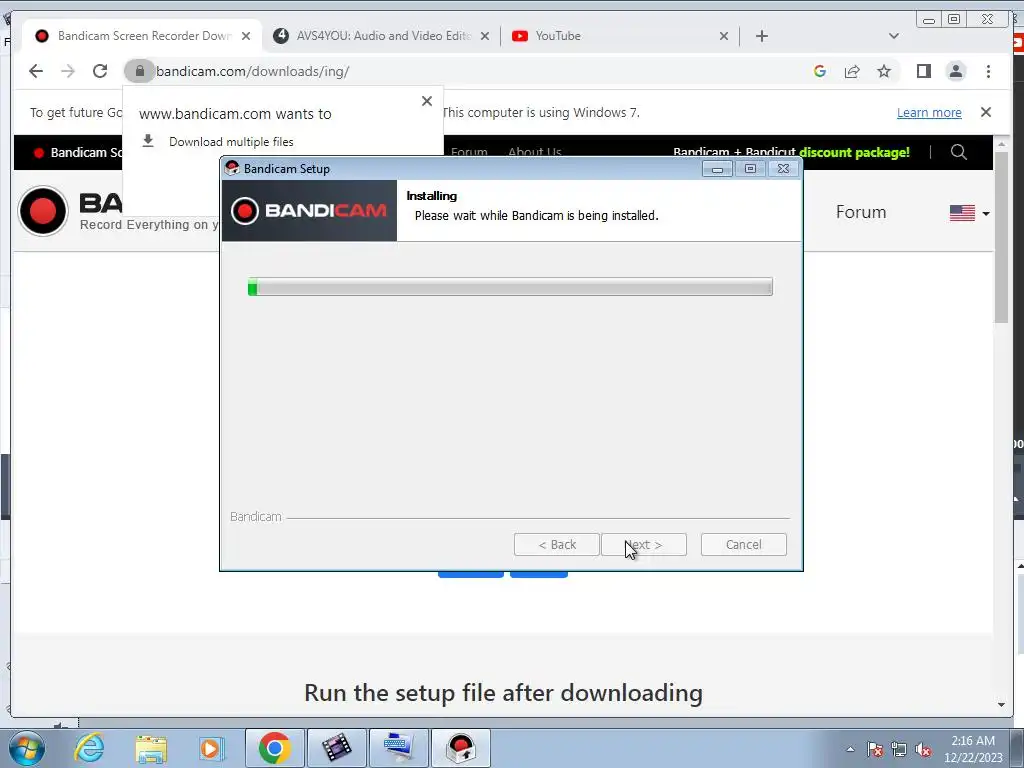This screenshot has height=768, width=1024.
Task: Switch to the AVS4YOU tab
Action: click(383, 36)
